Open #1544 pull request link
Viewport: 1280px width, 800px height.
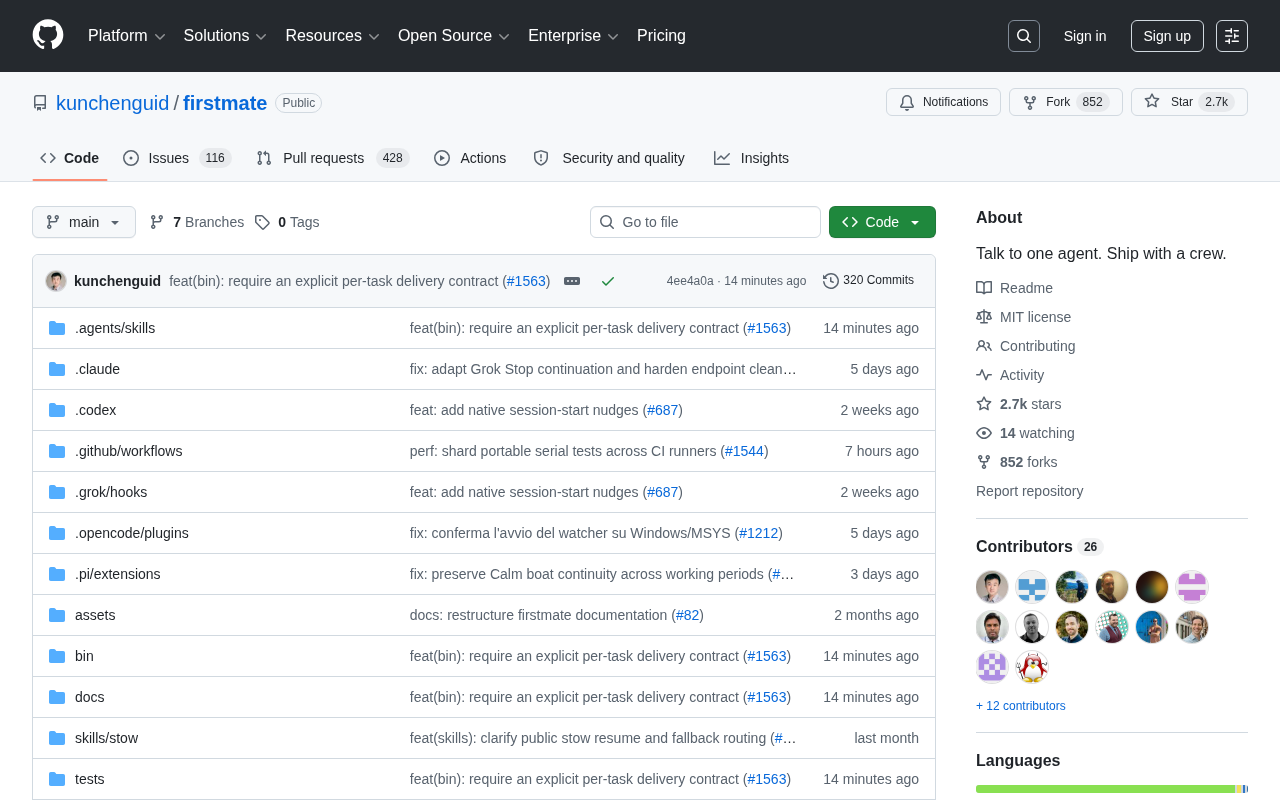point(744,451)
